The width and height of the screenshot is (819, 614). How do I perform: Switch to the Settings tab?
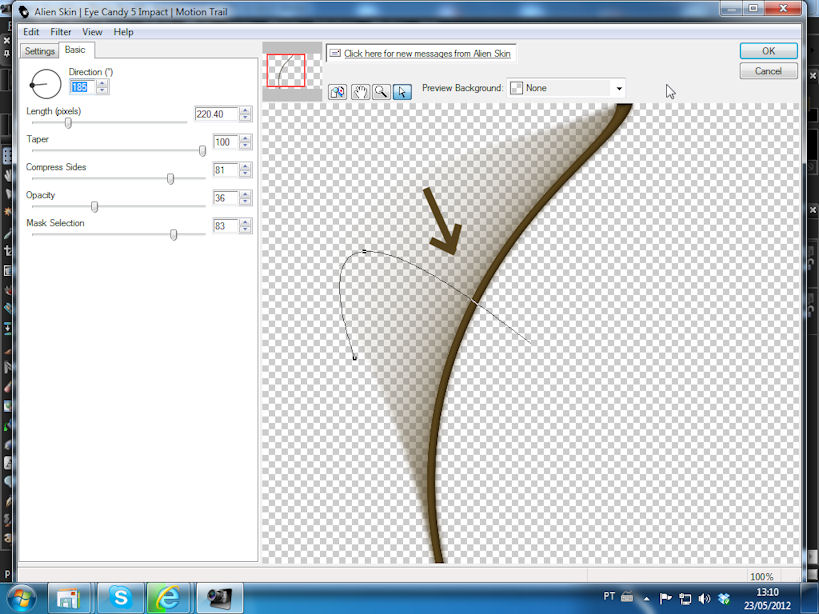pos(40,51)
